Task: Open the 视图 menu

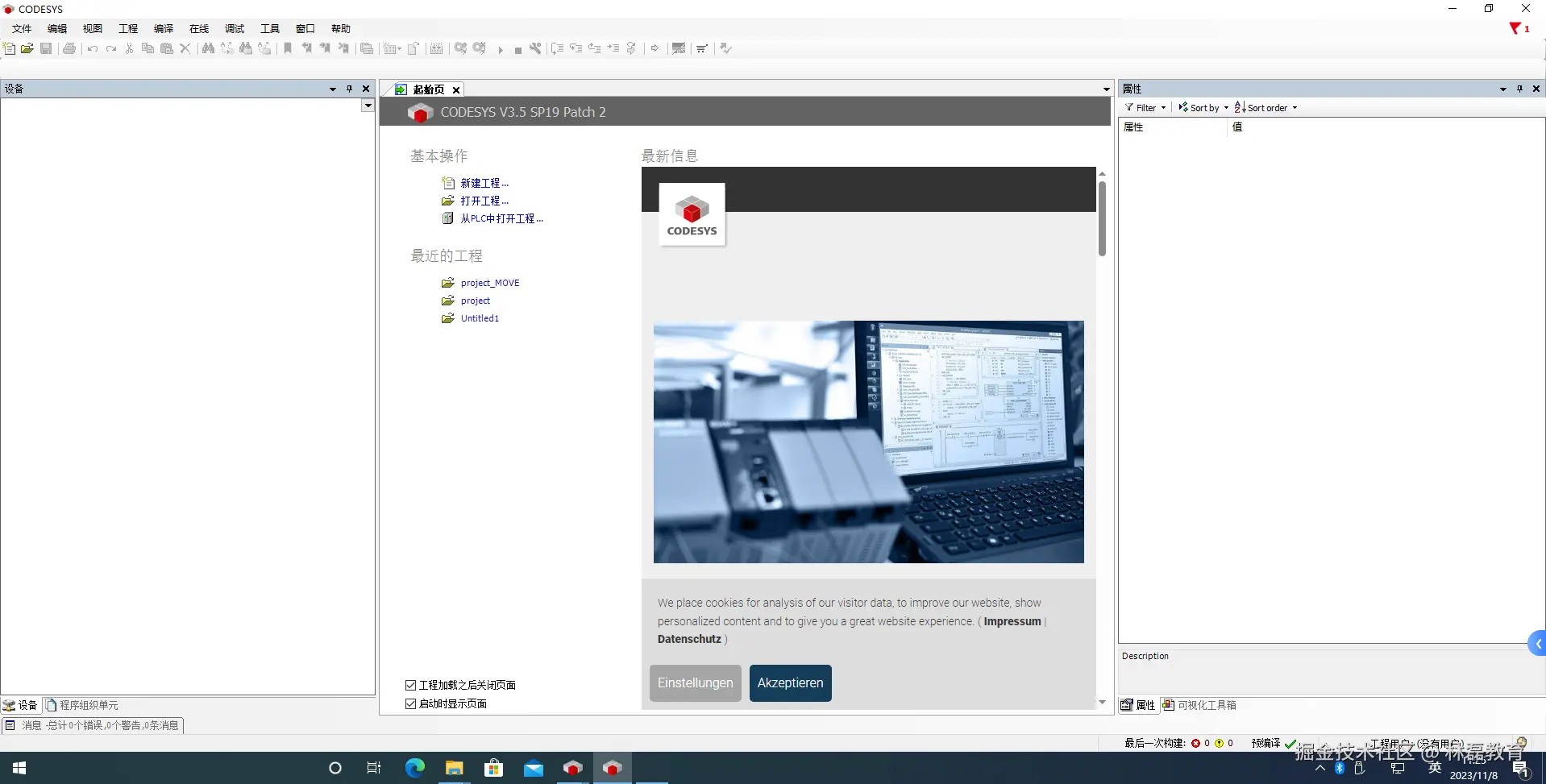Action: click(93, 28)
